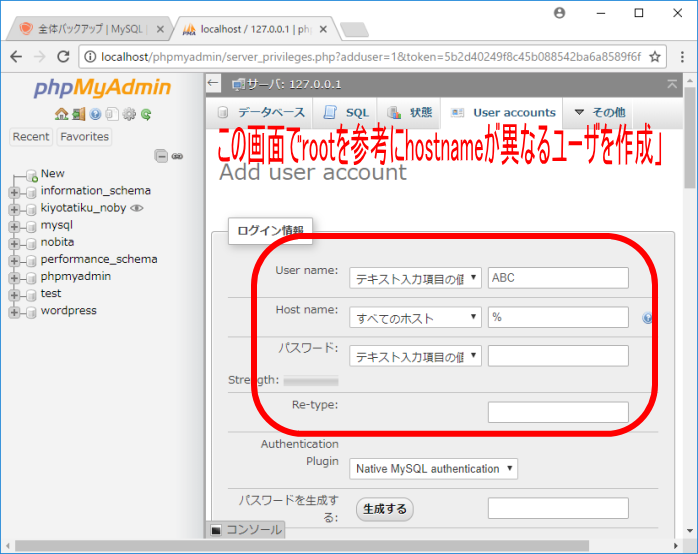
Task: Expand wordpress database node
Action: pyautogui.click(x=14, y=312)
